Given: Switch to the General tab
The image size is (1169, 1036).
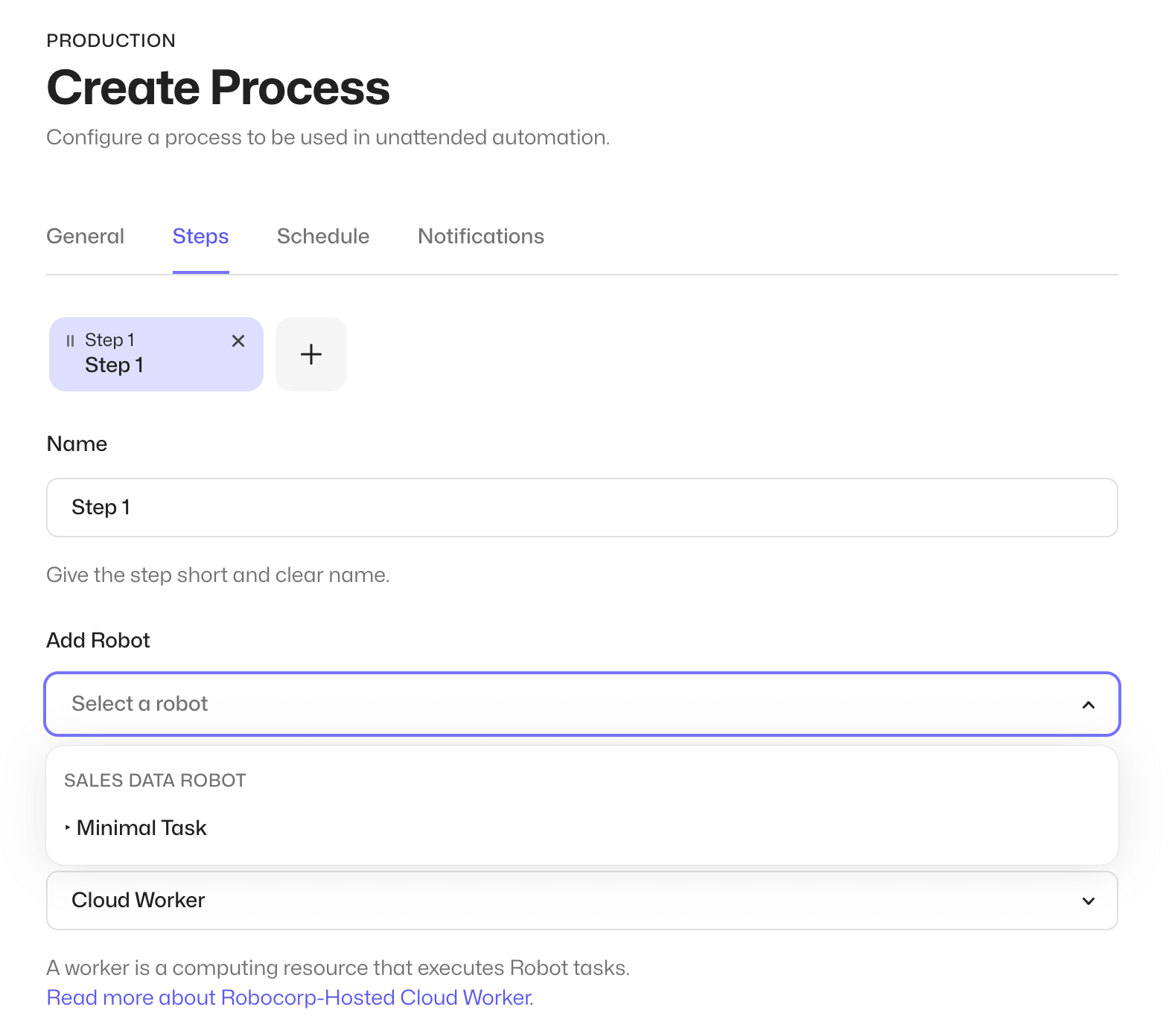Looking at the screenshot, I should point(86,237).
